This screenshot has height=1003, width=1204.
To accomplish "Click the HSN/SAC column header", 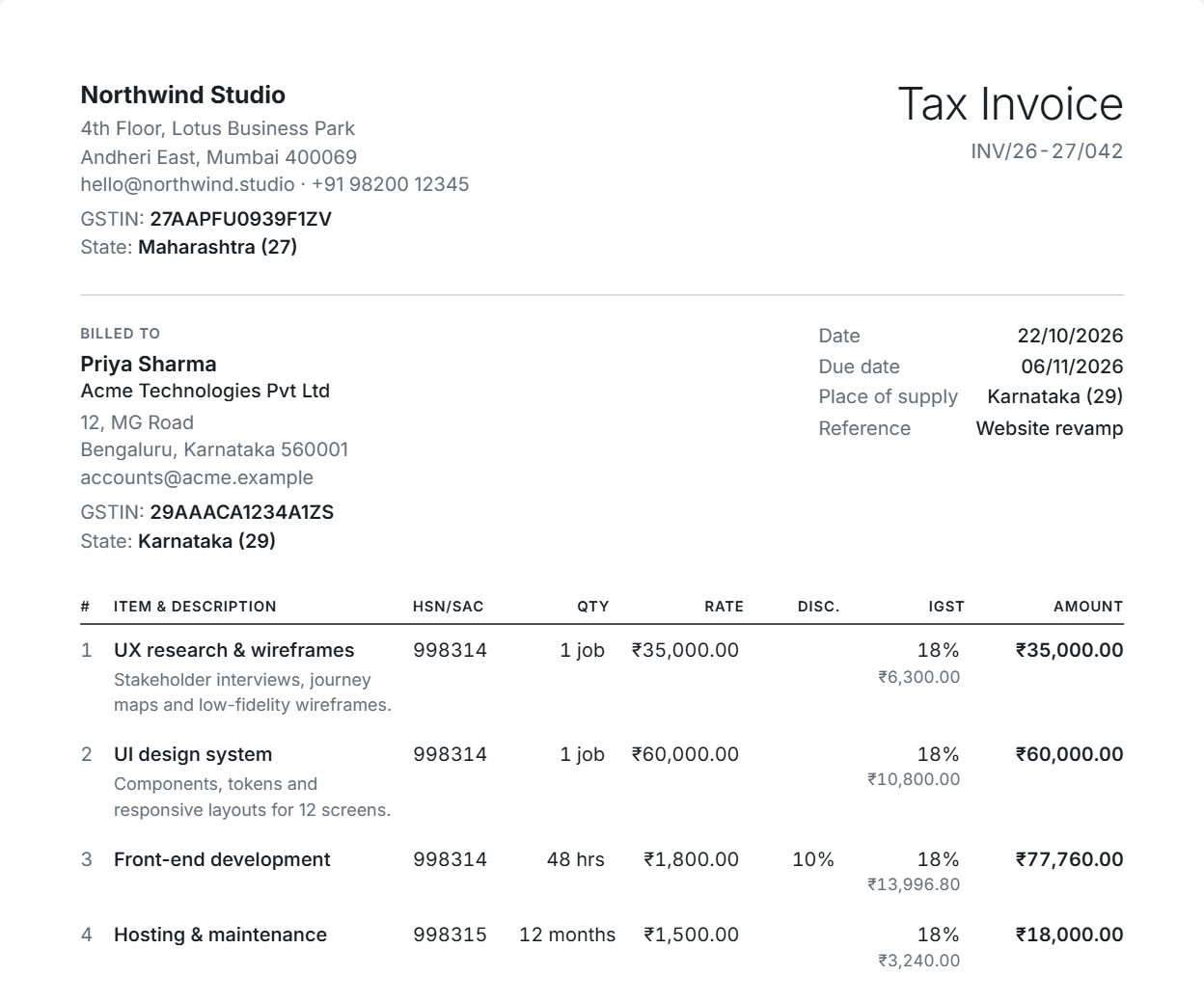I will [449, 607].
